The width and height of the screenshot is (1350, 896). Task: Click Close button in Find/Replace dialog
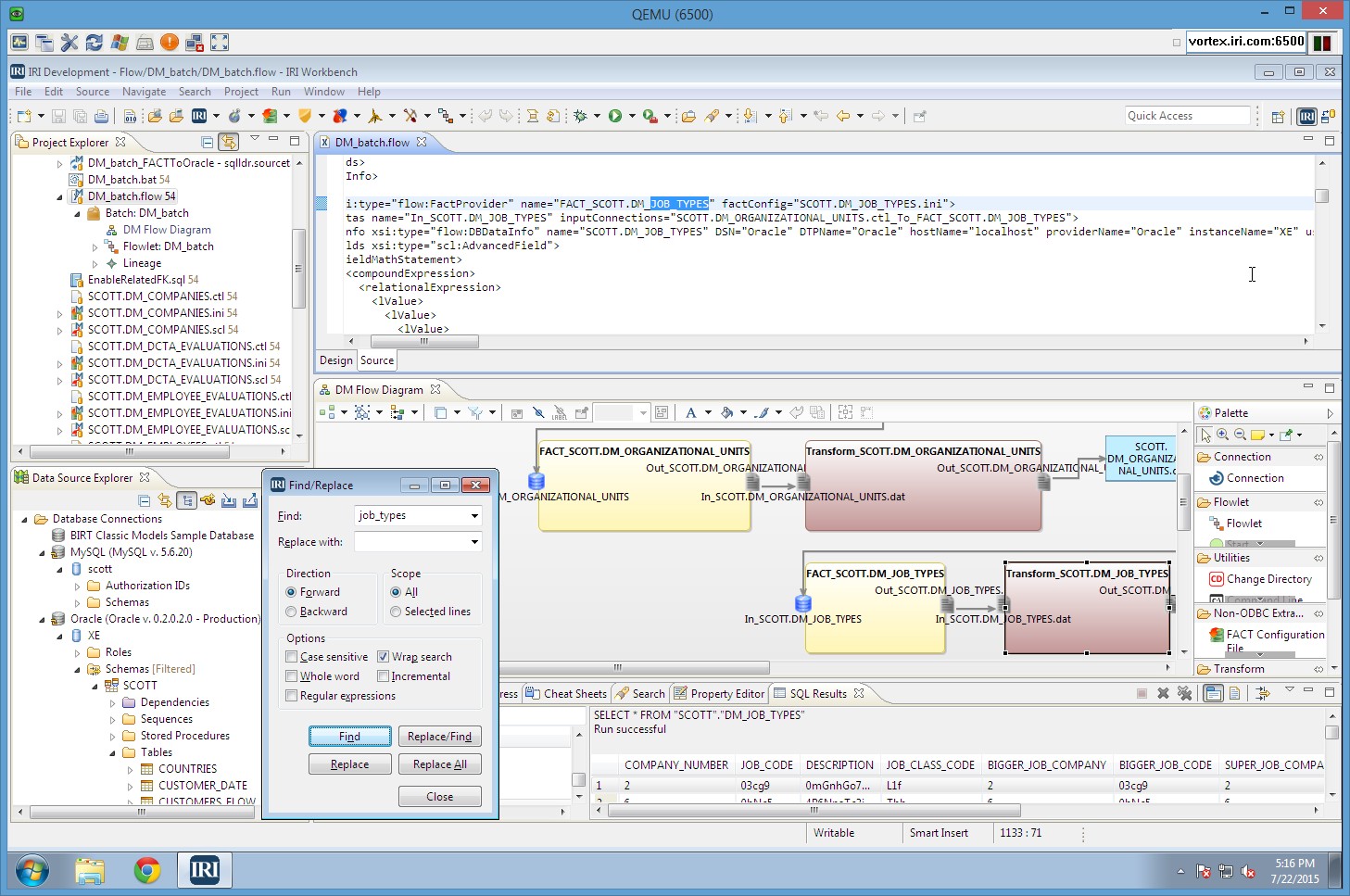point(440,797)
